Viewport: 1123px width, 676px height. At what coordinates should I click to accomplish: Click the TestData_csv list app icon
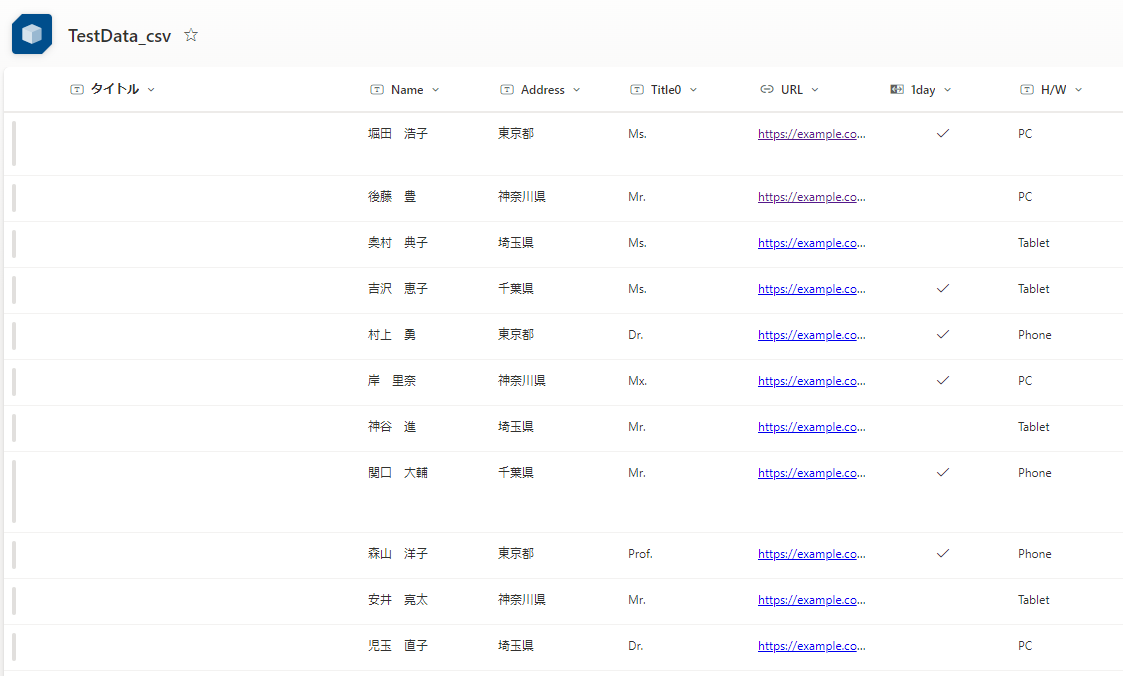pyautogui.click(x=32, y=35)
